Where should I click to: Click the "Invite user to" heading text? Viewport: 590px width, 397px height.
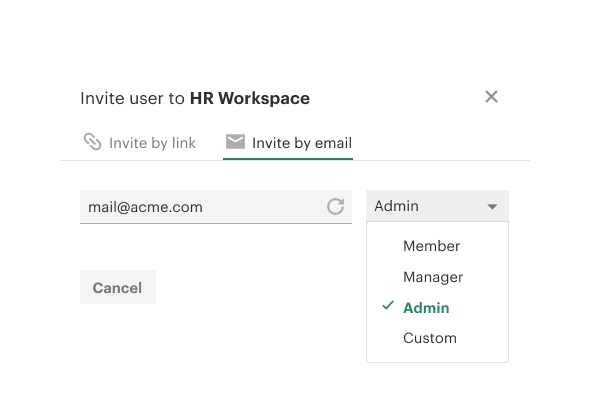coord(132,99)
